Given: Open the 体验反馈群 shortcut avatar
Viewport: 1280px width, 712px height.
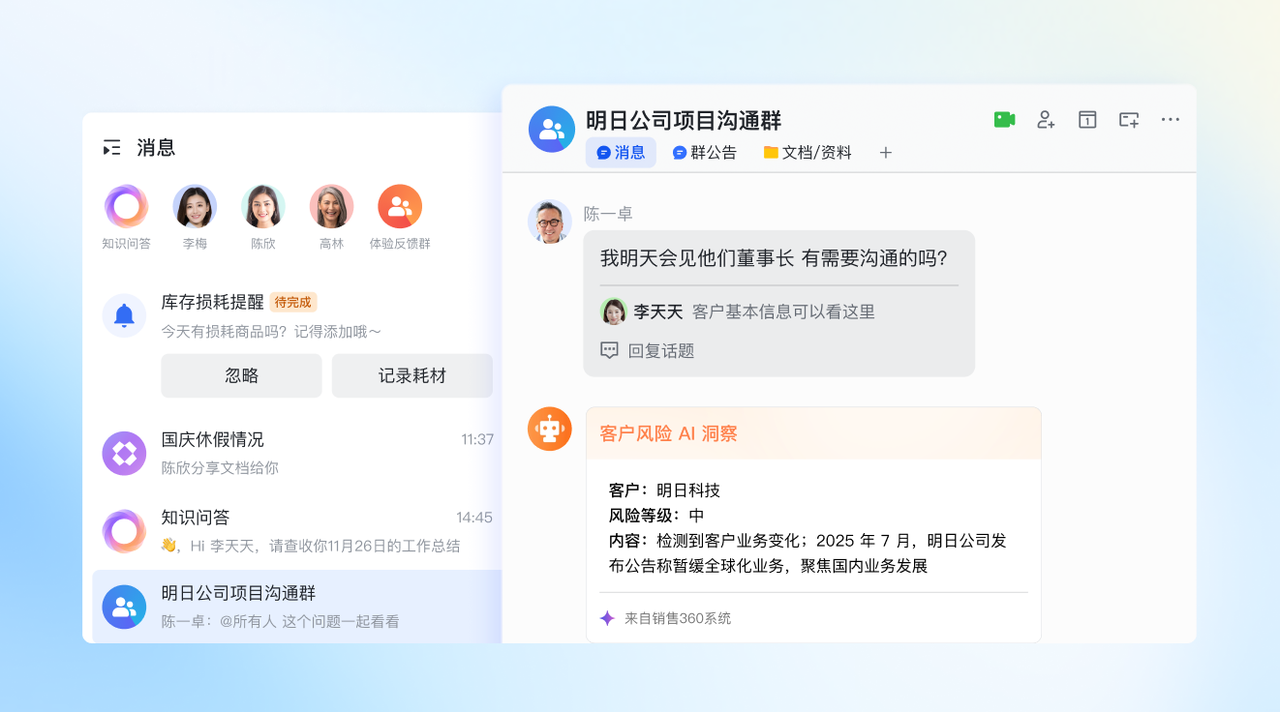Looking at the screenshot, I should [400, 207].
